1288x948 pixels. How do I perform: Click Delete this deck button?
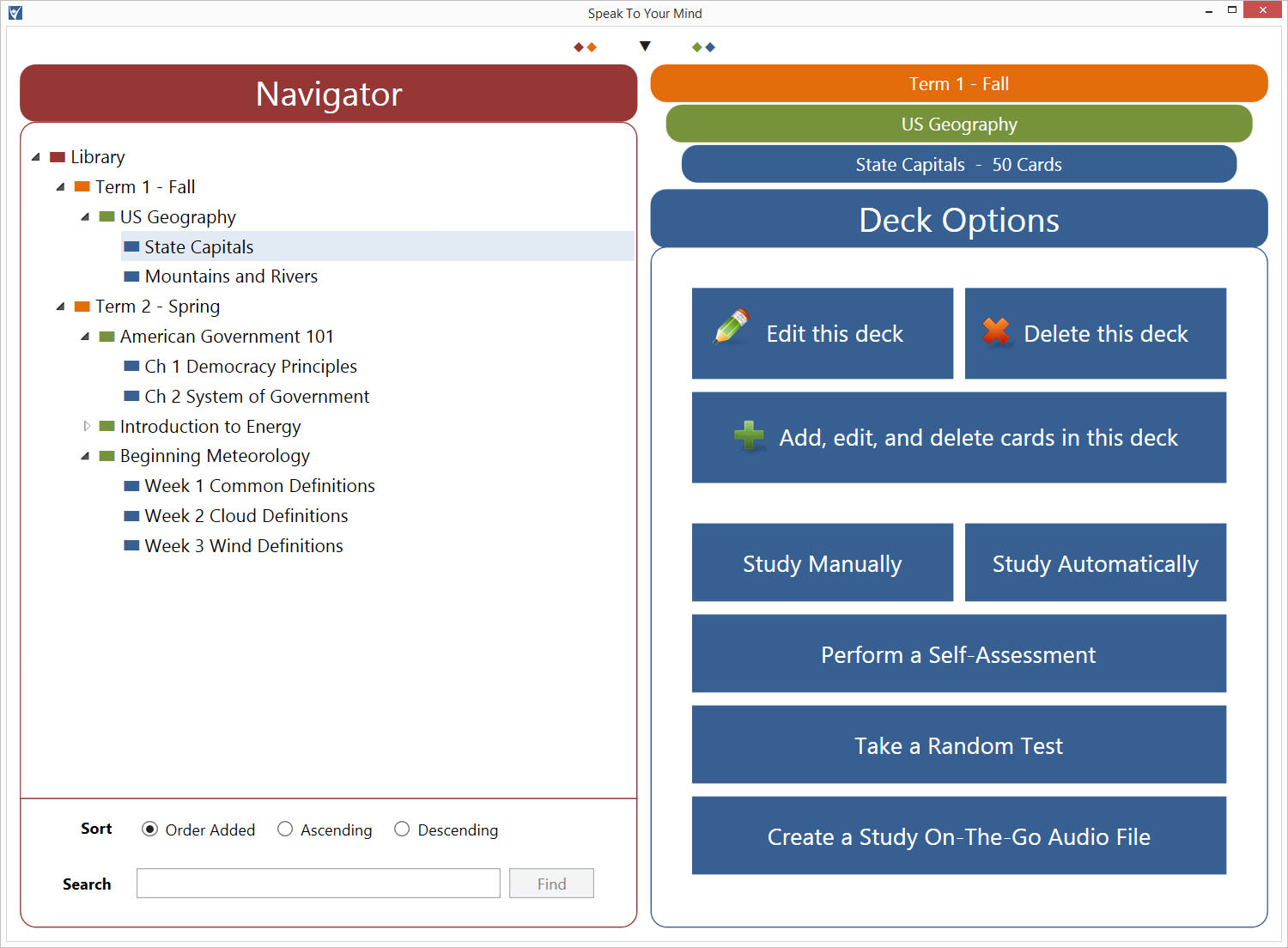pos(1096,333)
